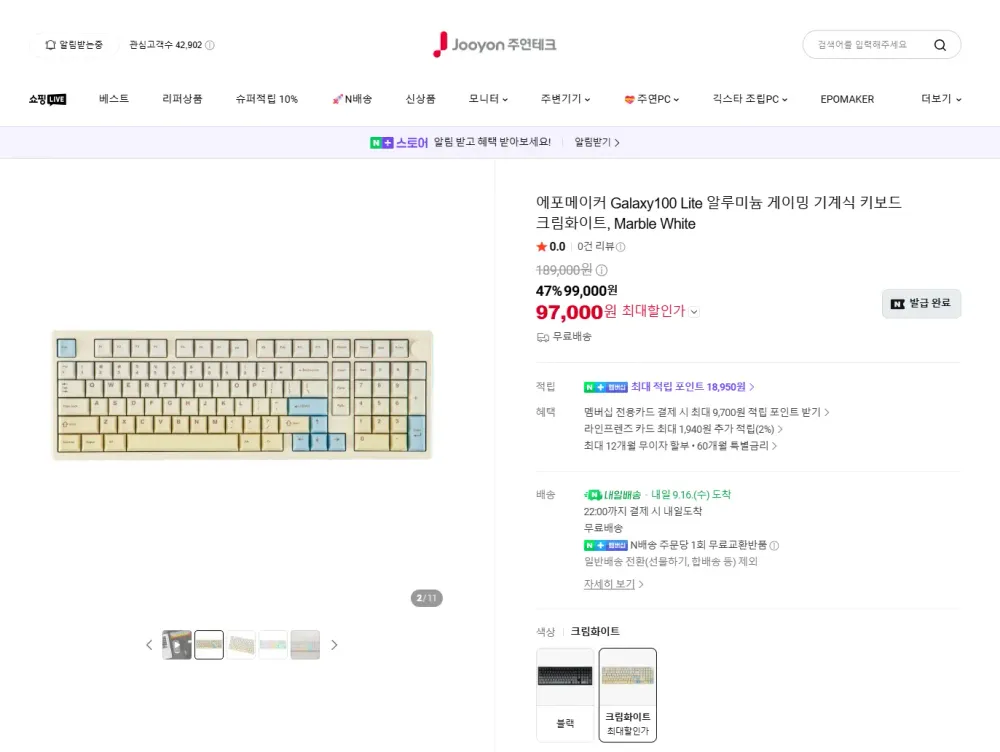Click info icon beside 189,000원 price
The height and width of the screenshot is (752, 1000).
click(x=601, y=270)
